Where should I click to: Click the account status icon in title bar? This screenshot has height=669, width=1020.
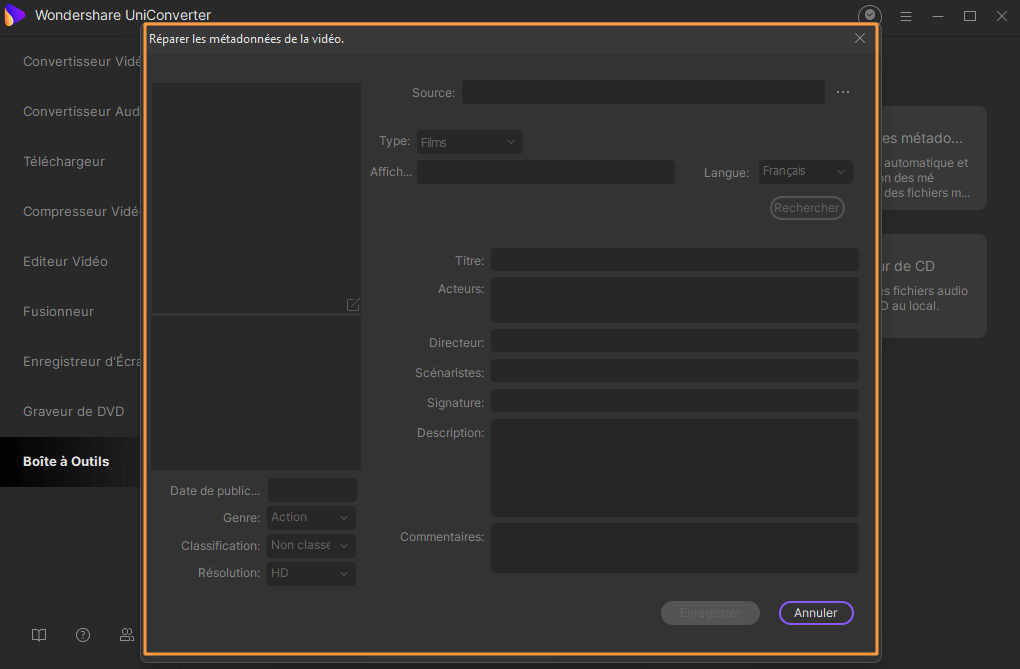click(x=870, y=15)
